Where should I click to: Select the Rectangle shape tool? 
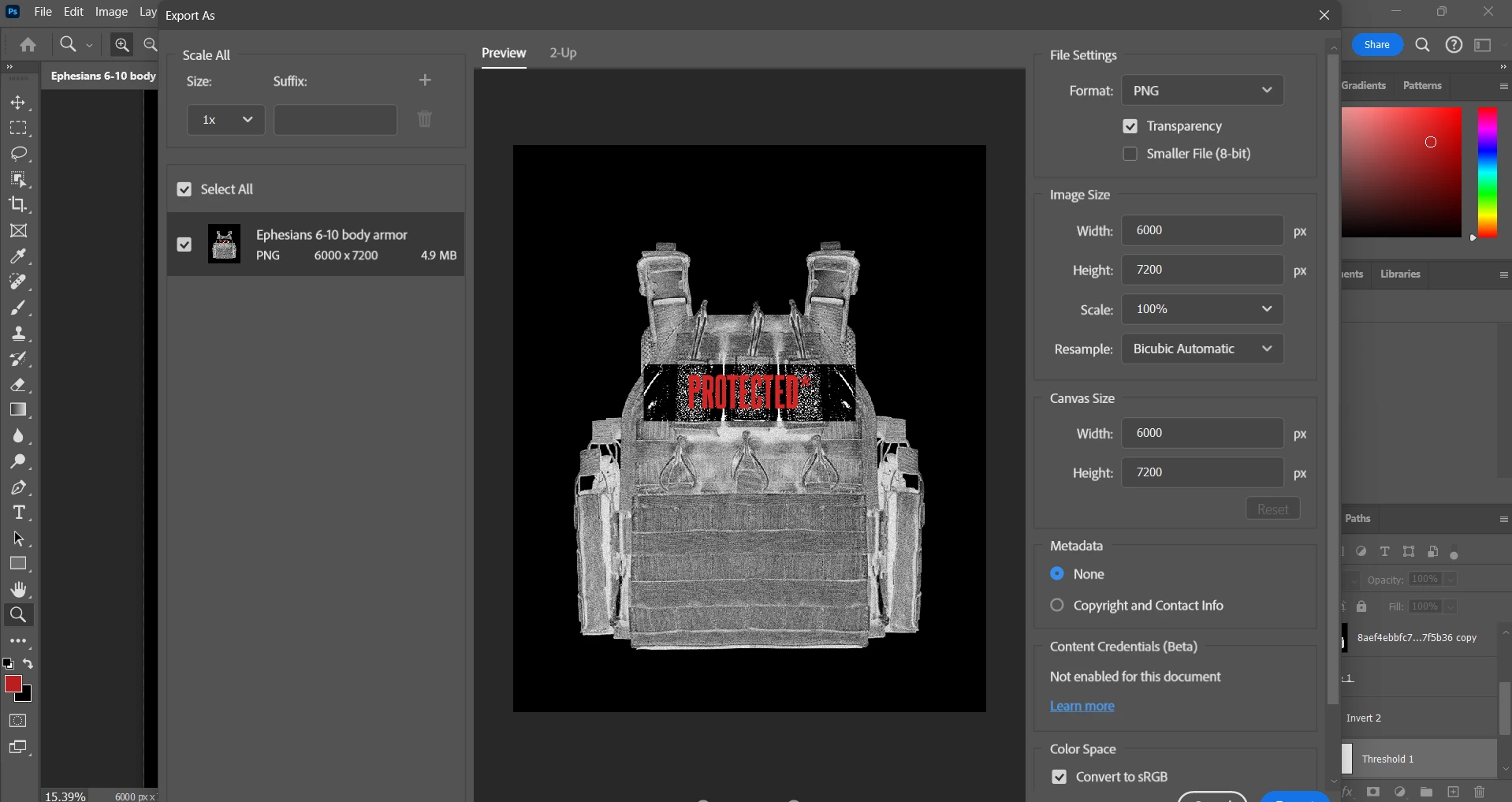[x=18, y=564]
